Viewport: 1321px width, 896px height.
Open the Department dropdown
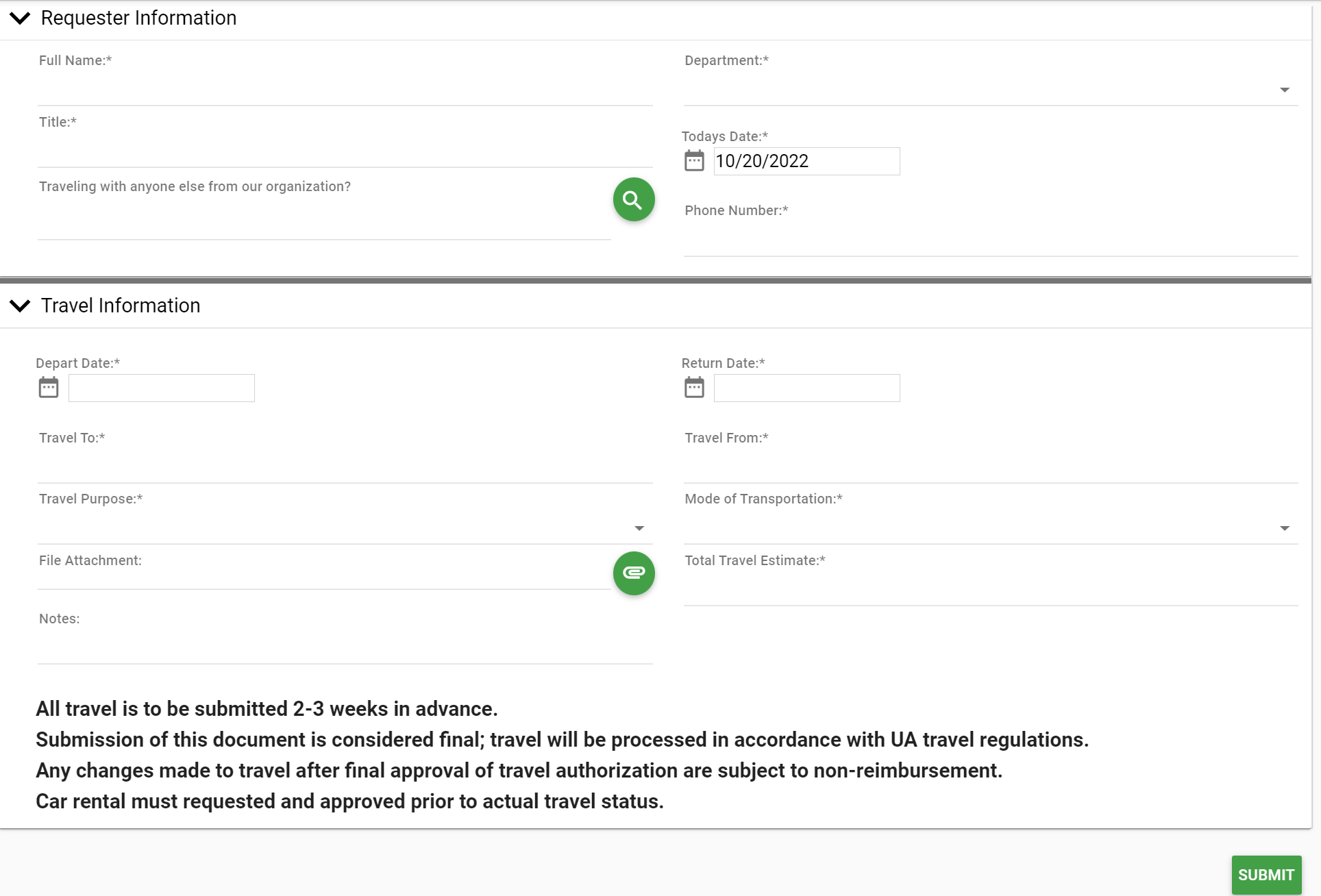(x=990, y=90)
